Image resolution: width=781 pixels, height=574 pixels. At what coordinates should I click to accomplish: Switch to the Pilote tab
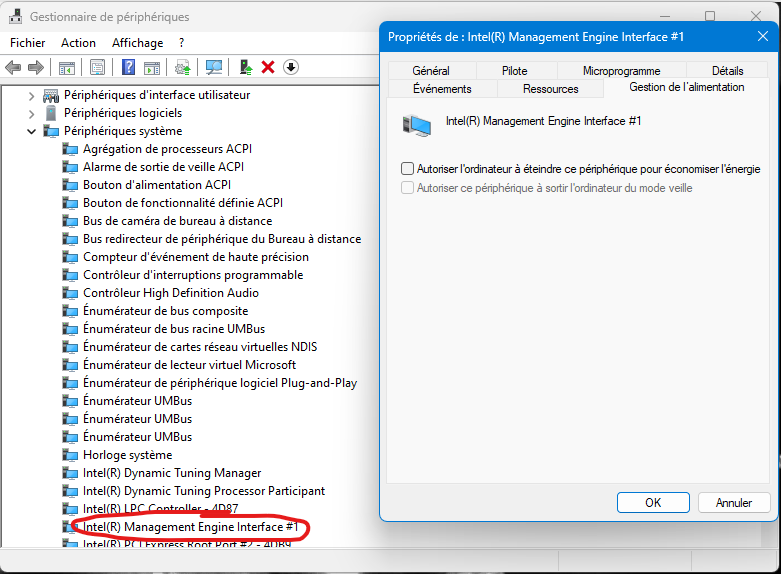pos(515,71)
